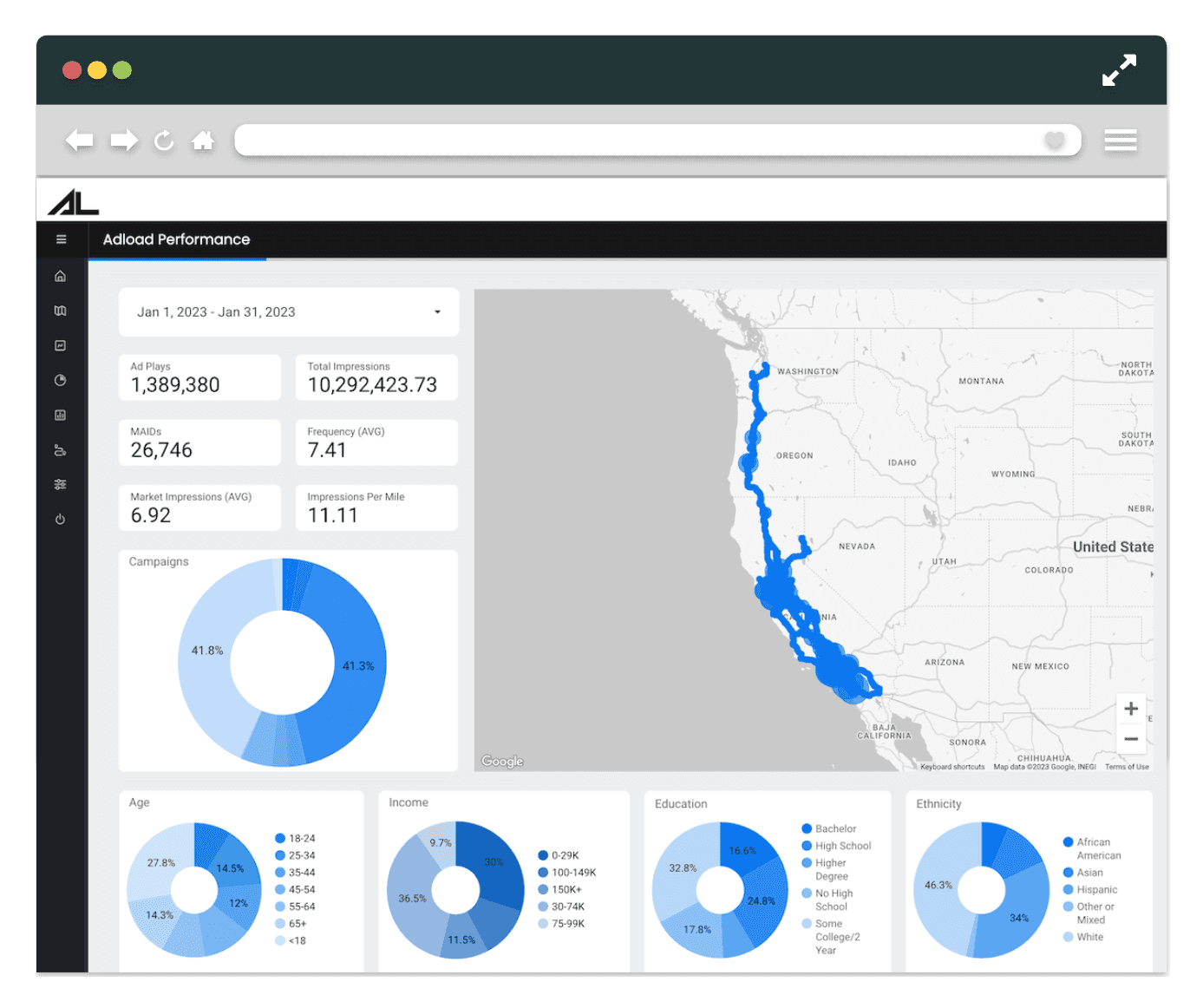Click the 46.3% Ethnicity chart segment
The width and height of the screenshot is (1190, 1008).
(938, 886)
